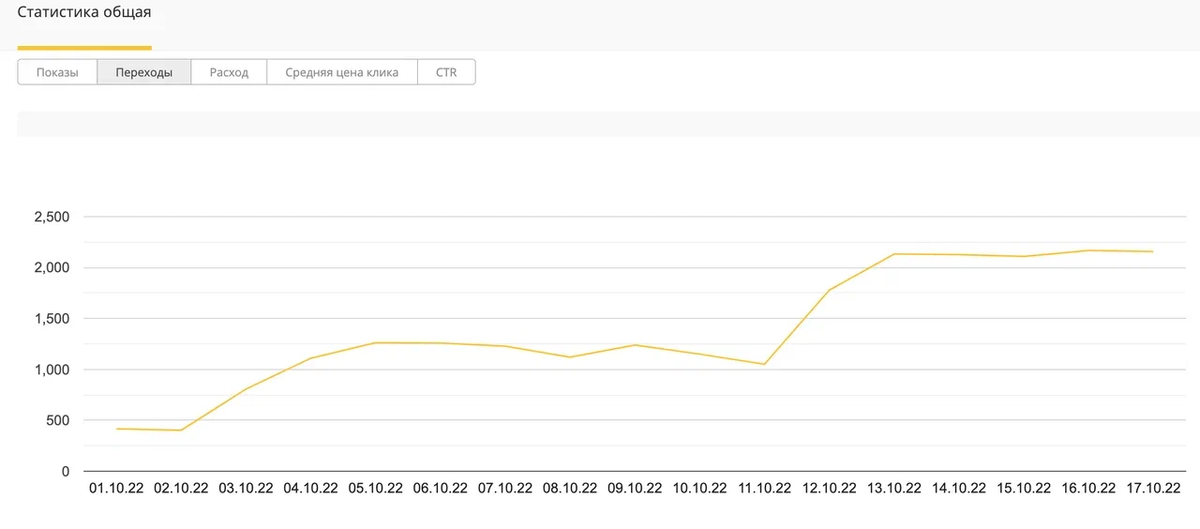Click the 10.10.22 date axis label
This screenshot has width=1200, height=529.
(x=700, y=489)
